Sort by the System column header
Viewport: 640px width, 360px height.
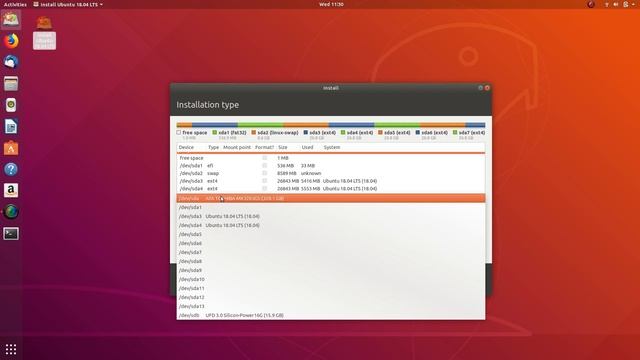[332, 147]
